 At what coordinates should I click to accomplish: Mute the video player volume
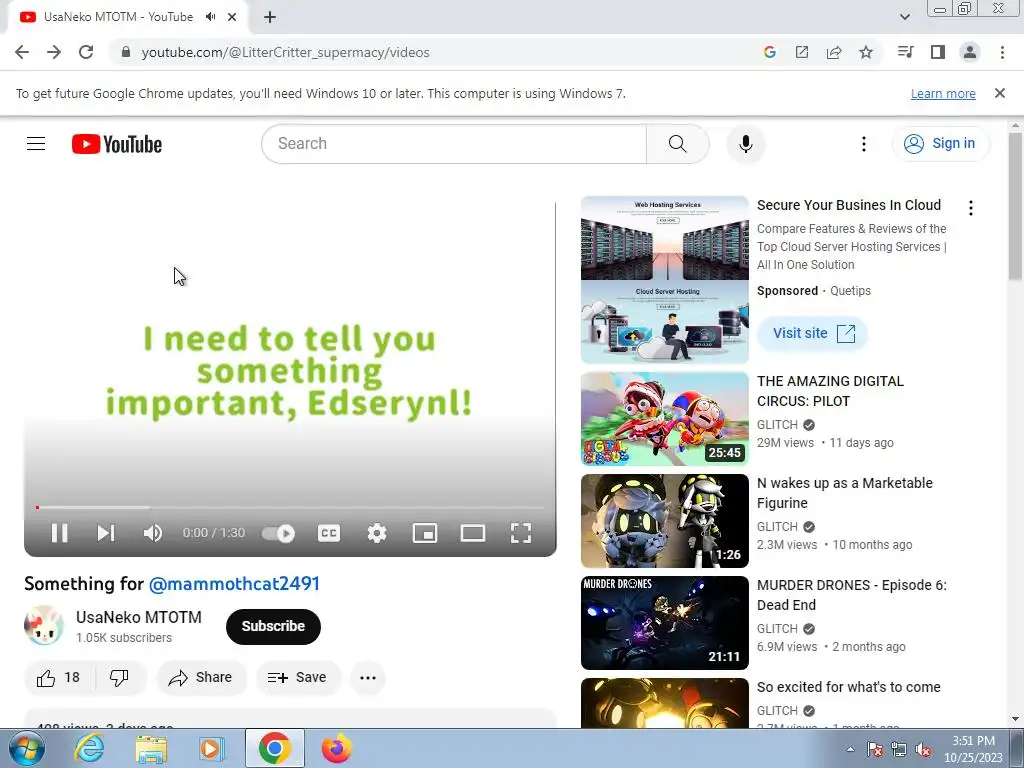point(152,533)
